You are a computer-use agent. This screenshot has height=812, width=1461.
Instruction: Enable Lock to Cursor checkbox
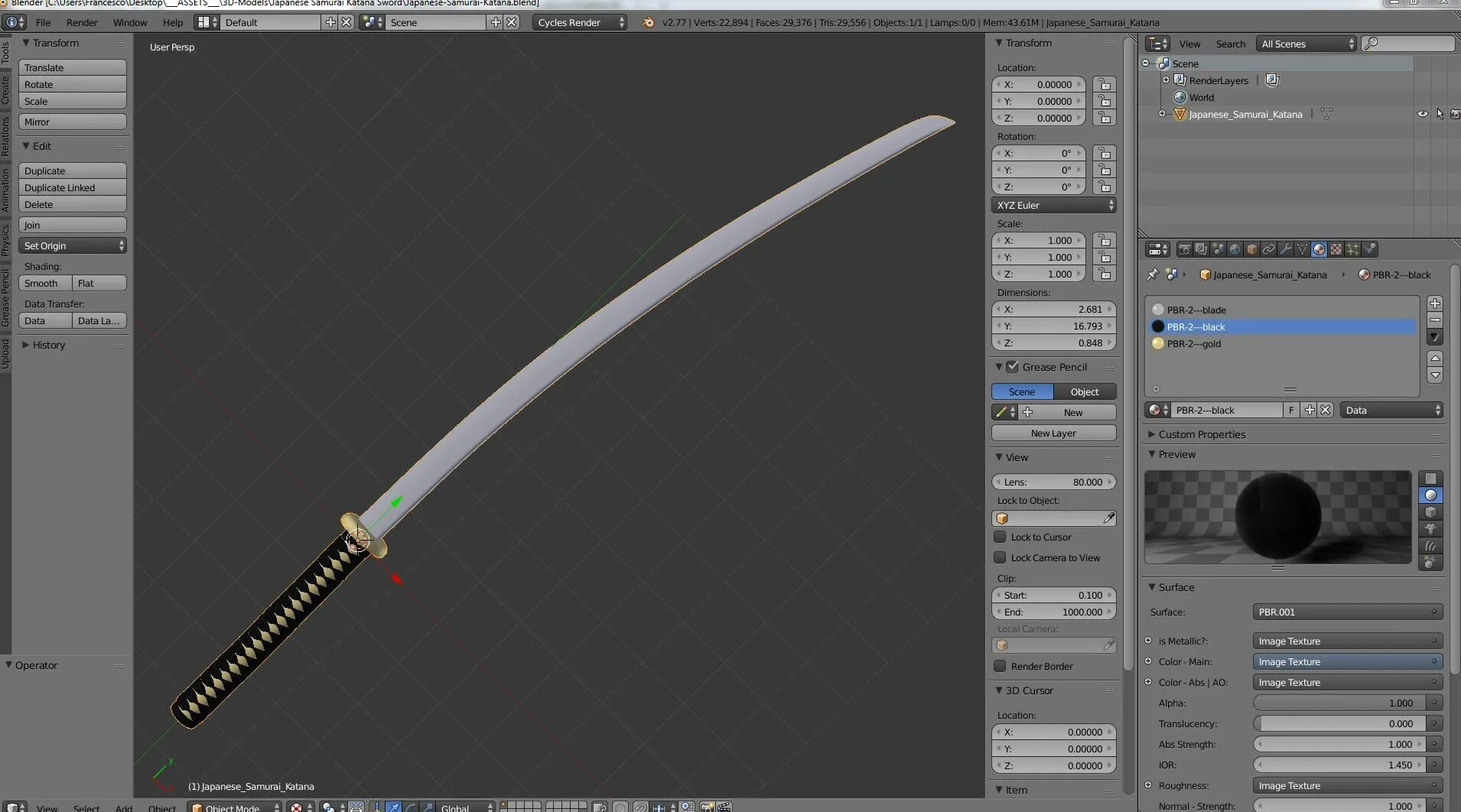point(1000,537)
